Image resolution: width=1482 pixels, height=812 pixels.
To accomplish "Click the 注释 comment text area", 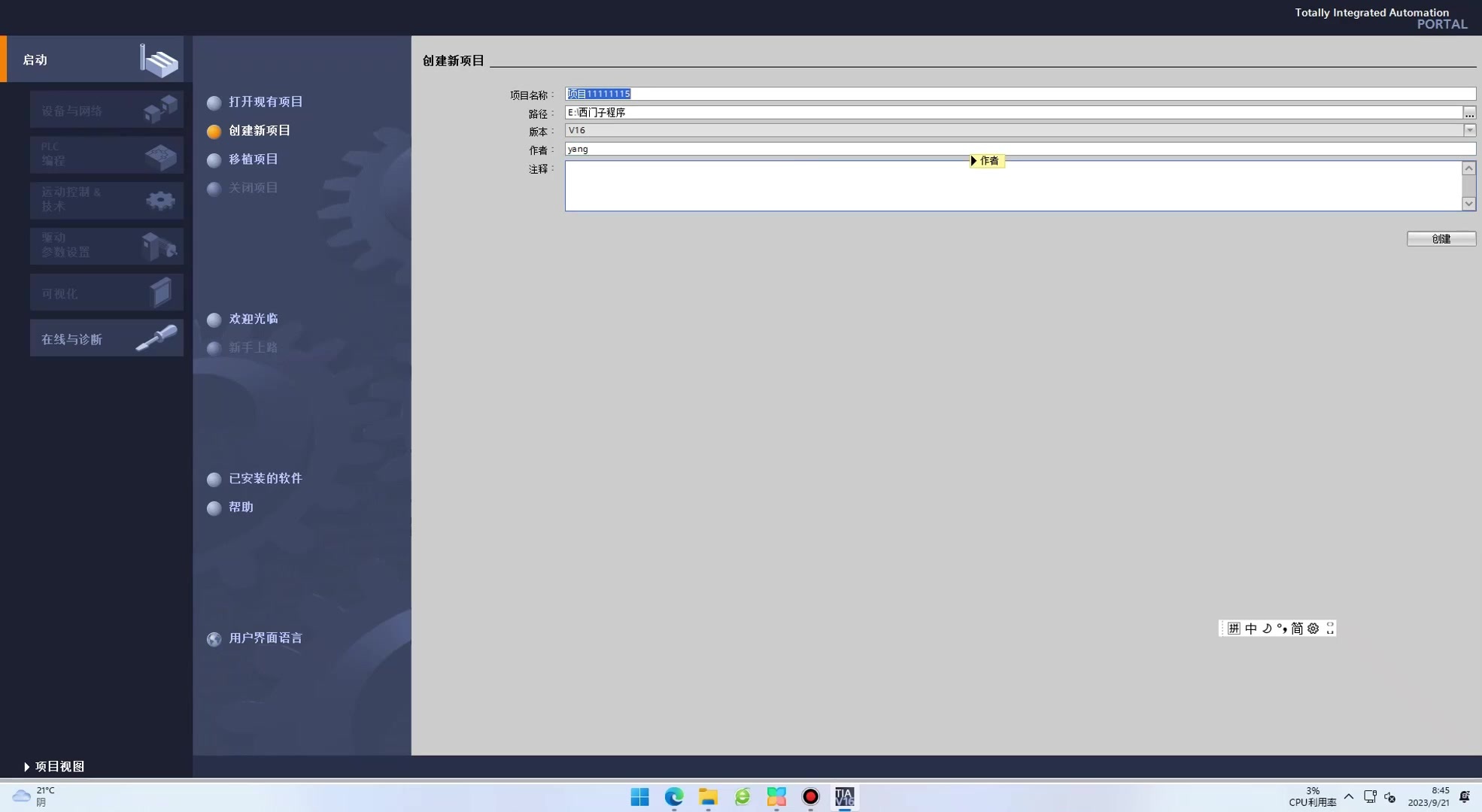I will (1013, 186).
